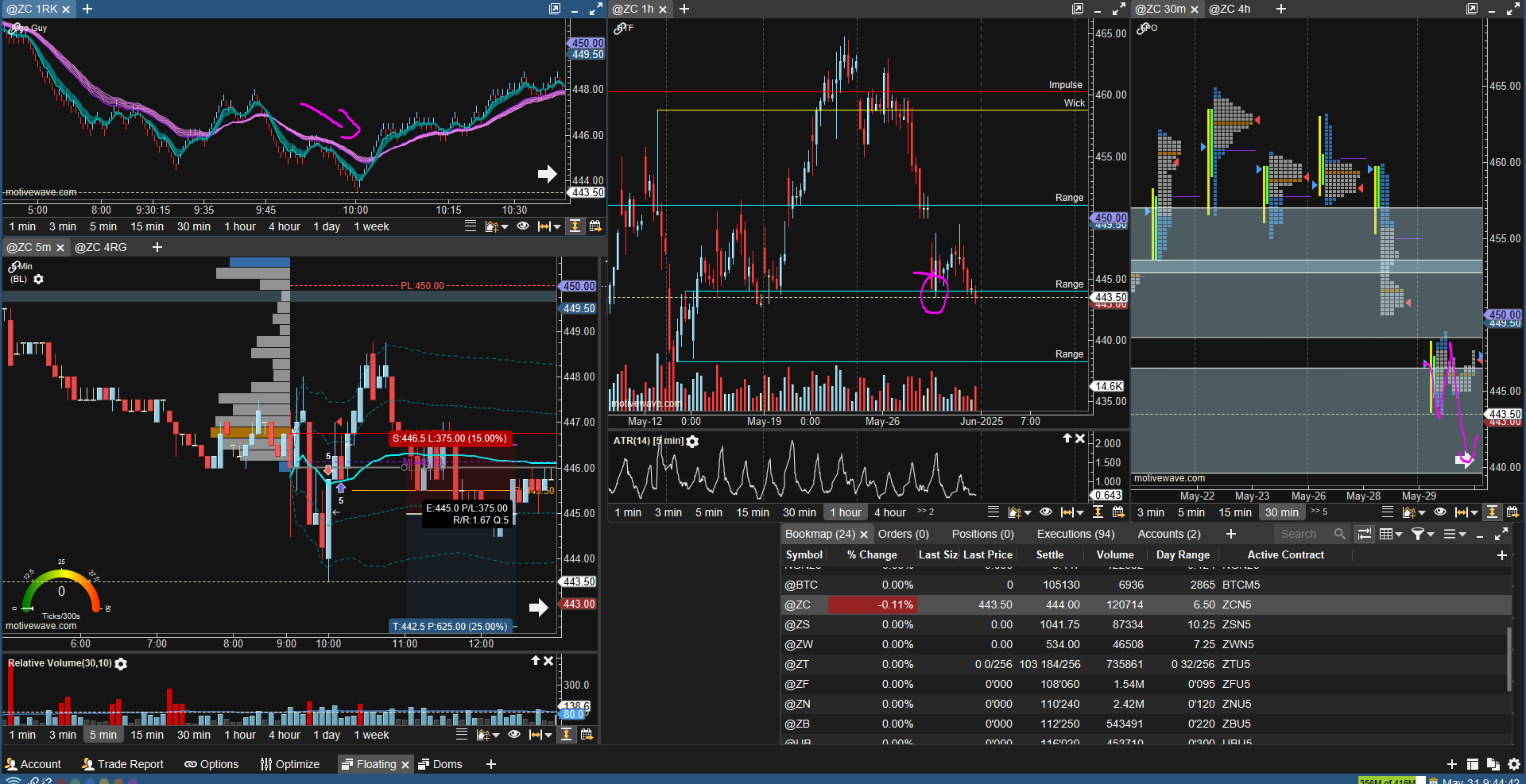Click scroll-to-latest arrow on 5m chart
Image resolution: width=1526 pixels, height=784 pixels.
539,608
